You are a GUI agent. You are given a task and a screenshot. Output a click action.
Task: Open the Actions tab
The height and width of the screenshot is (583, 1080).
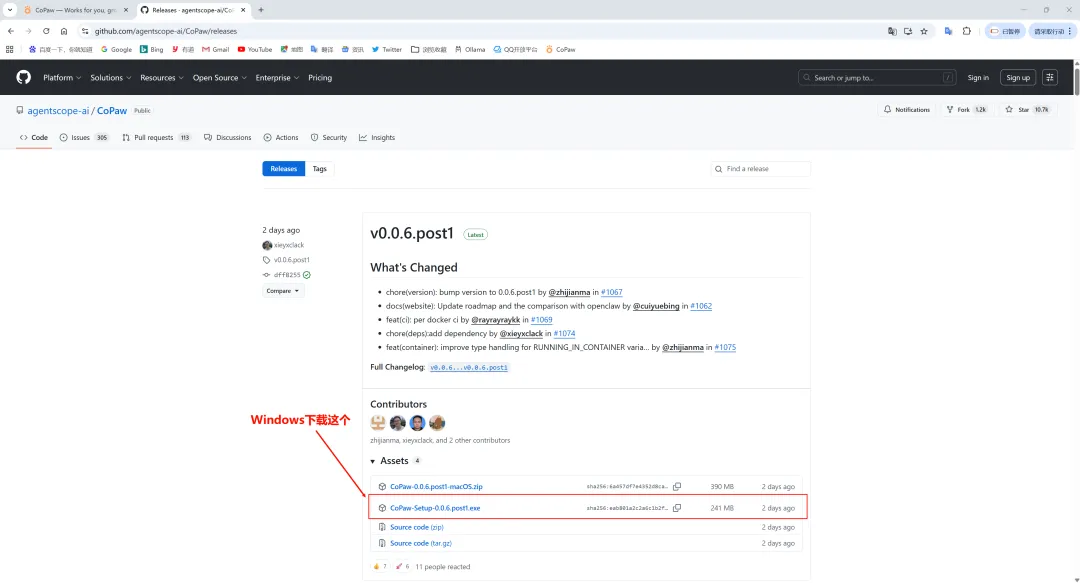[x=281, y=138]
